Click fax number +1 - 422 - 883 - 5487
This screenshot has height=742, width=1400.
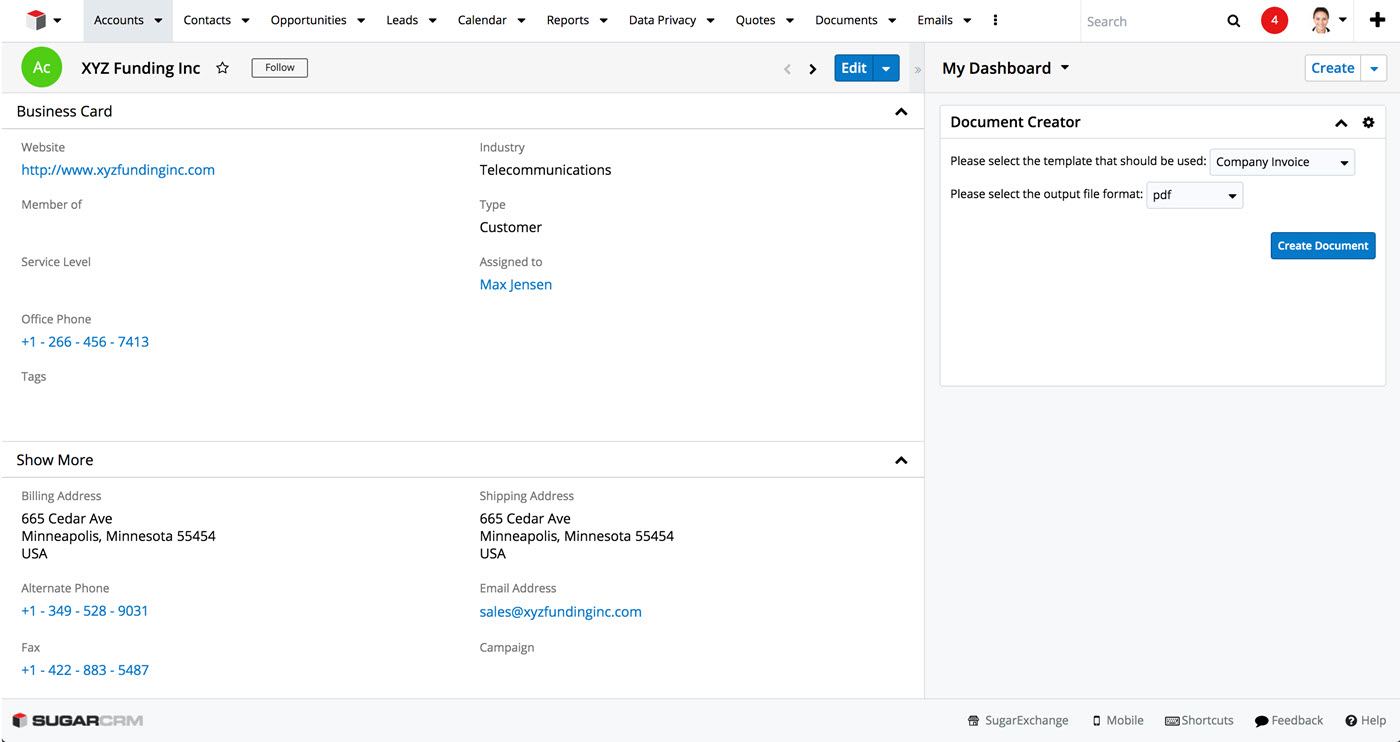[85, 670]
